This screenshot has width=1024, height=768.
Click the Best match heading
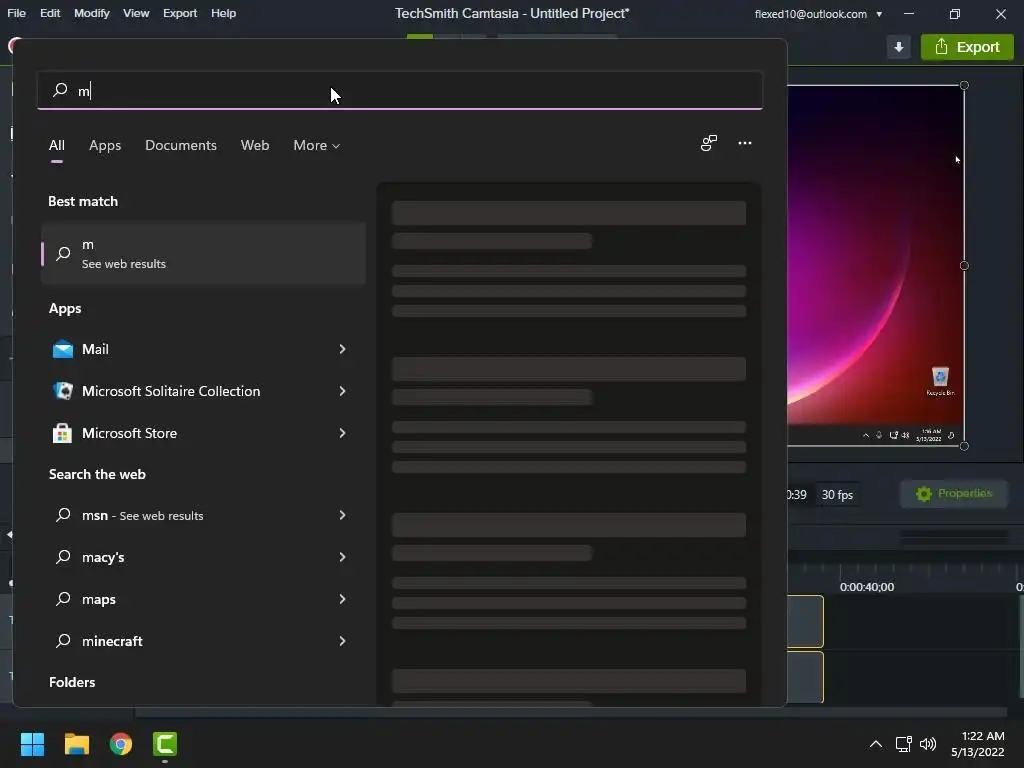point(83,201)
